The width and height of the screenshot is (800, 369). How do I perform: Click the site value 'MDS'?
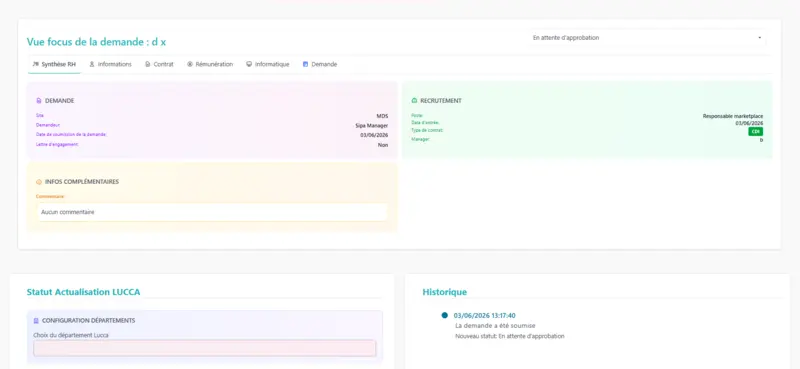382,116
